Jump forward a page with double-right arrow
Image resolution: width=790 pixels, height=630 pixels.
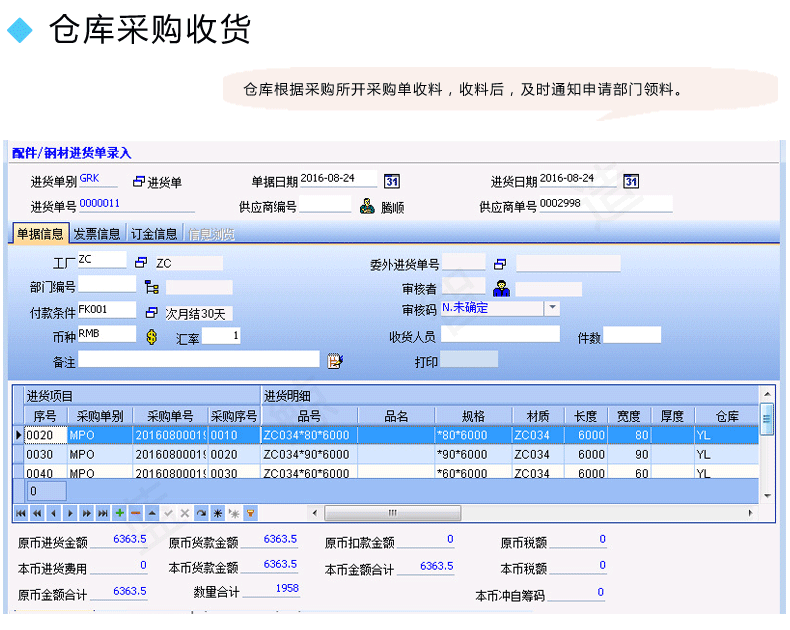pos(87,514)
